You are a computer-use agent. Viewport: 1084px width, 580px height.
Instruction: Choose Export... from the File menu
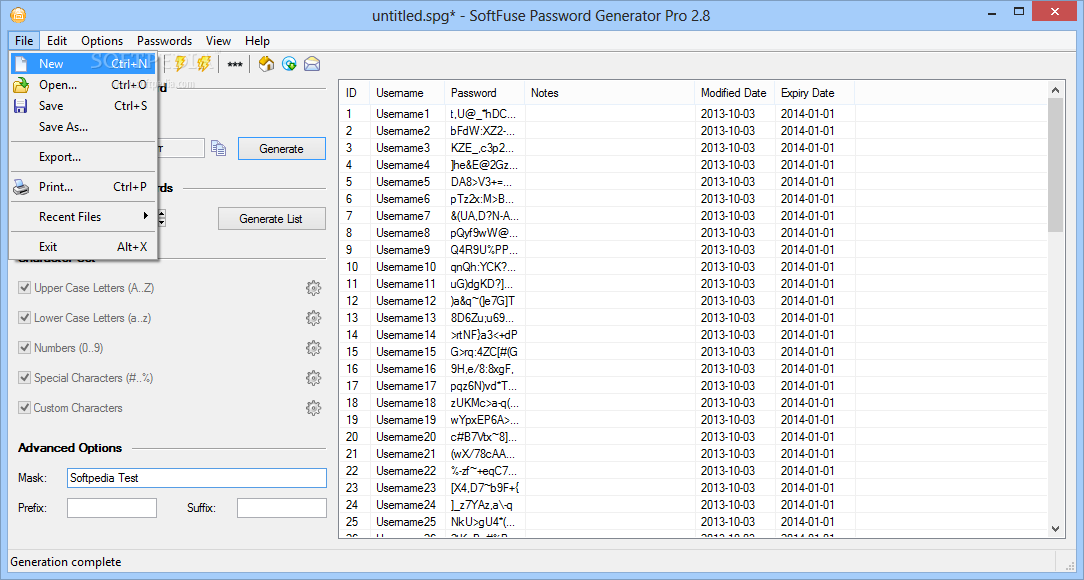click(x=83, y=157)
